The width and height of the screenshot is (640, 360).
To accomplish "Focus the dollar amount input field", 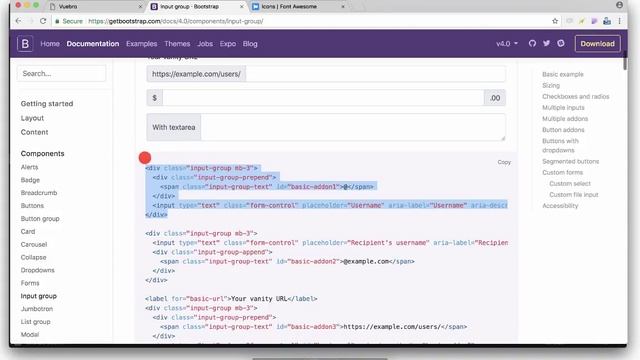I will (323, 98).
